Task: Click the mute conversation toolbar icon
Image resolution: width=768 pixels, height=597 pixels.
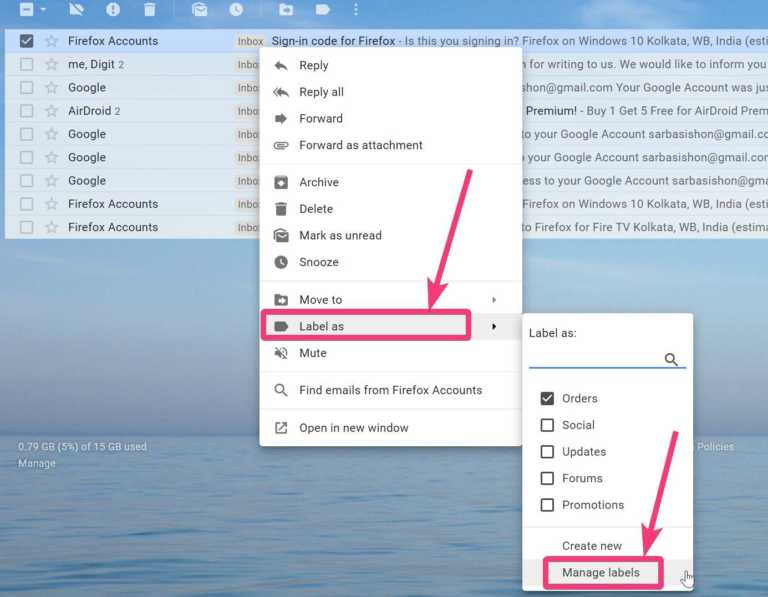Action: (x=76, y=9)
